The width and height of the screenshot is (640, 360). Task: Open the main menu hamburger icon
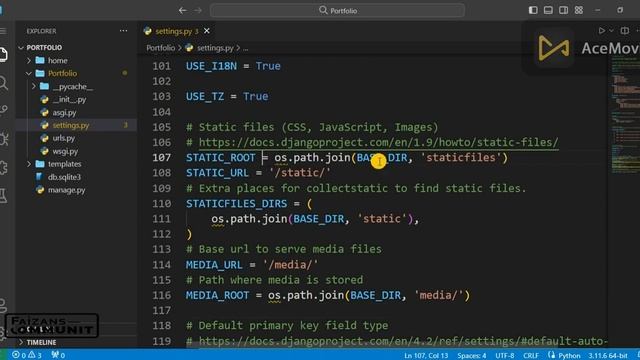[x=3, y=31]
